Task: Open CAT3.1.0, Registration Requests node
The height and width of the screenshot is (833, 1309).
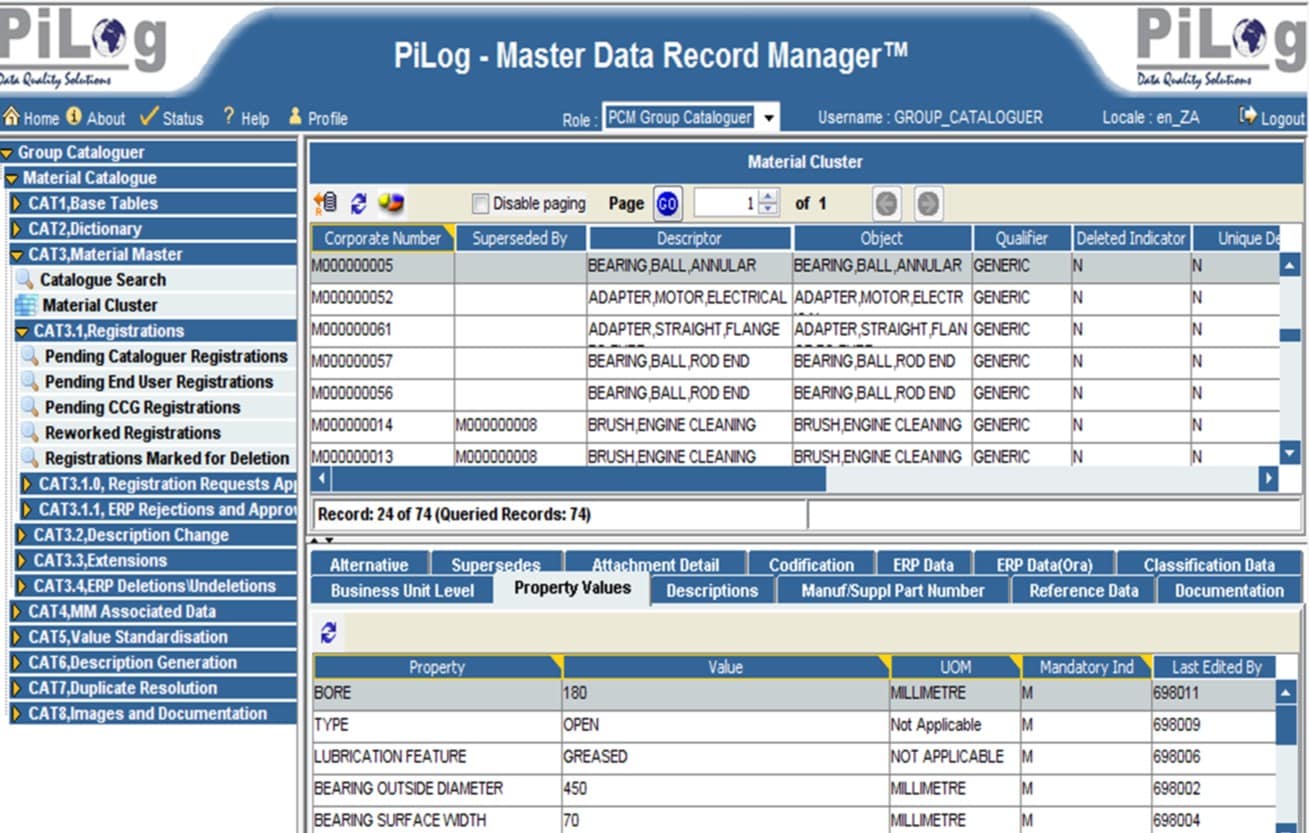Action: click(x=159, y=484)
